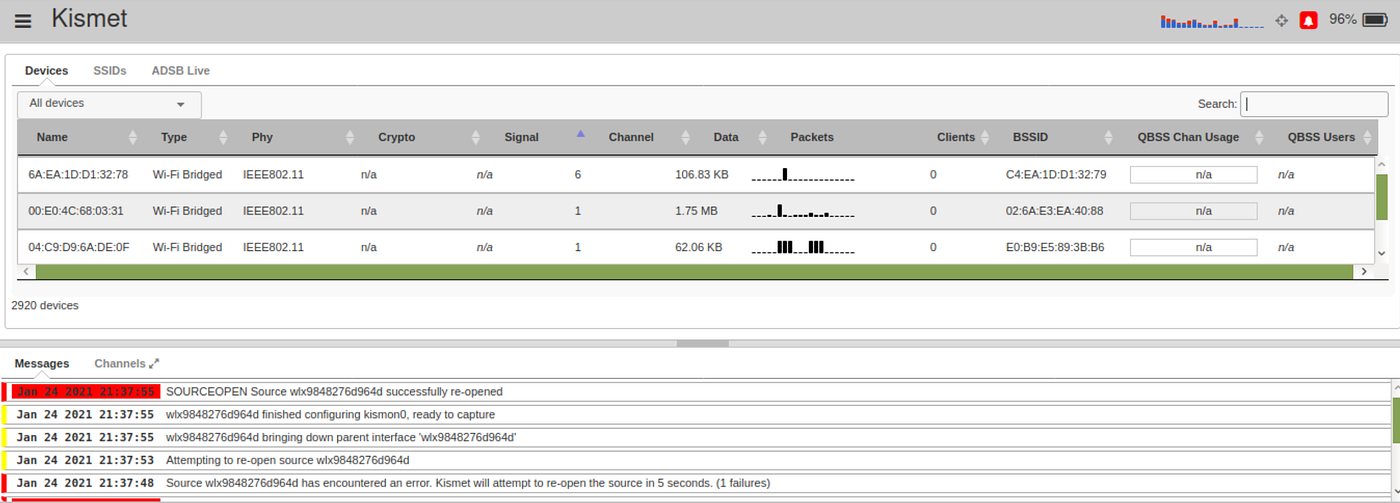Screen dimensions: 1400x503
Task: Click the 62.06 KB data value
Action: [x=699, y=247]
